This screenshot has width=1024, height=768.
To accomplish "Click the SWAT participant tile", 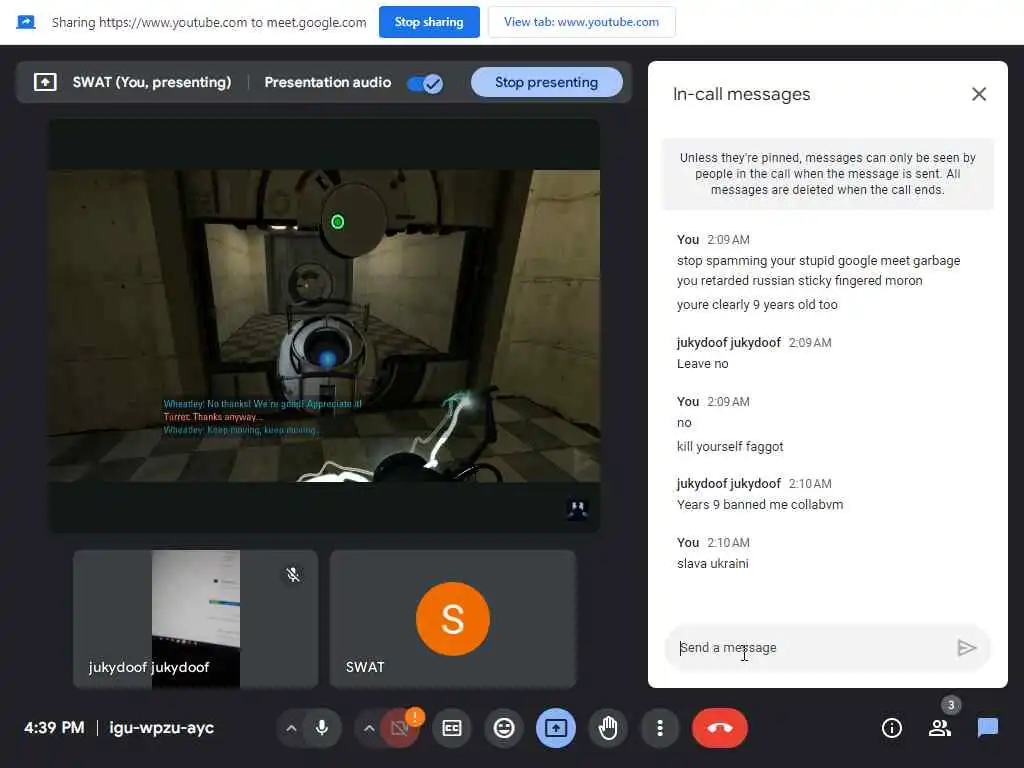I will [x=453, y=618].
